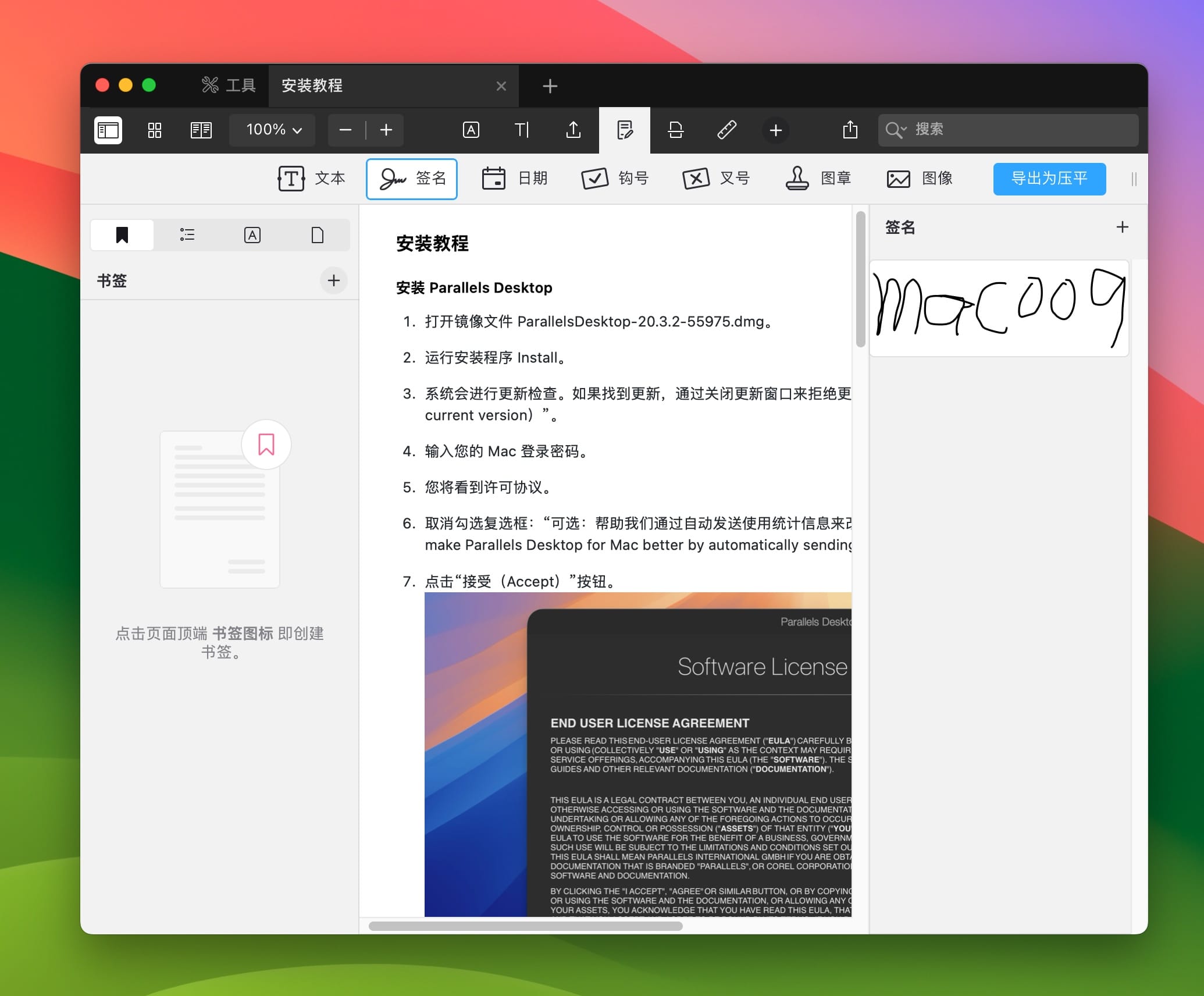Open a new tab with plus
Screen dimensions: 1204x996
[x=550, y=86]
